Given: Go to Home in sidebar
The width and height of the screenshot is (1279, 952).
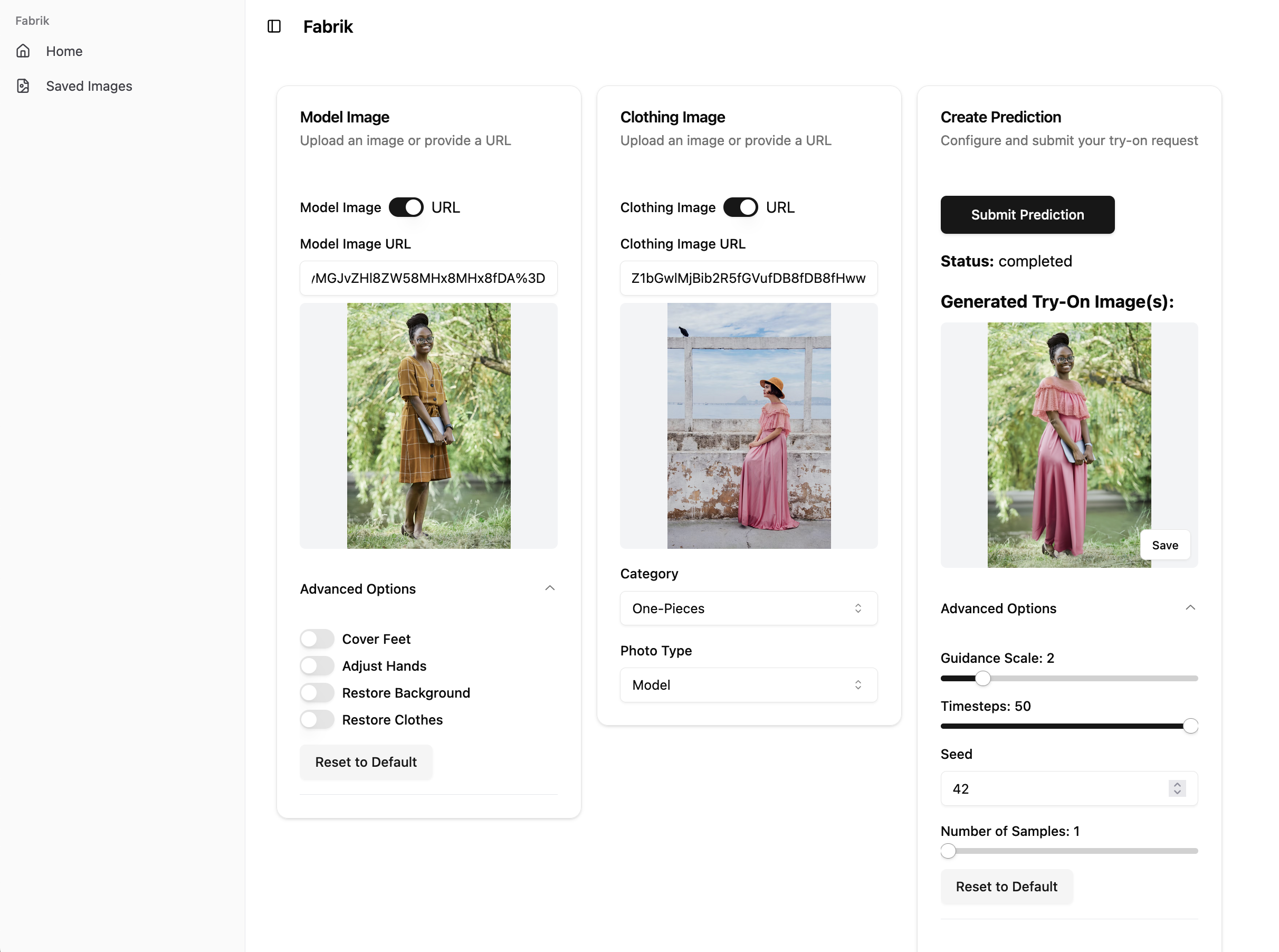Looking at the screenshot, I should (x=64, y=51).
